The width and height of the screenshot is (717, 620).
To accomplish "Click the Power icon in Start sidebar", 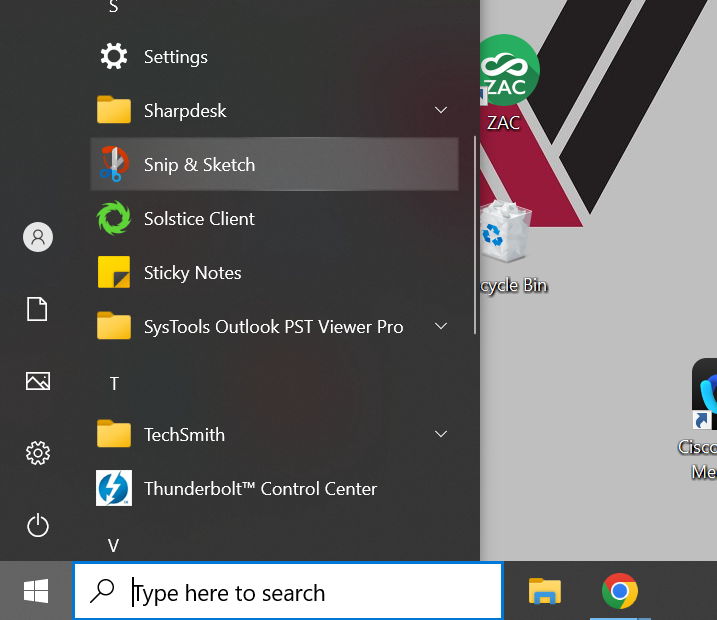I will 38,525.
